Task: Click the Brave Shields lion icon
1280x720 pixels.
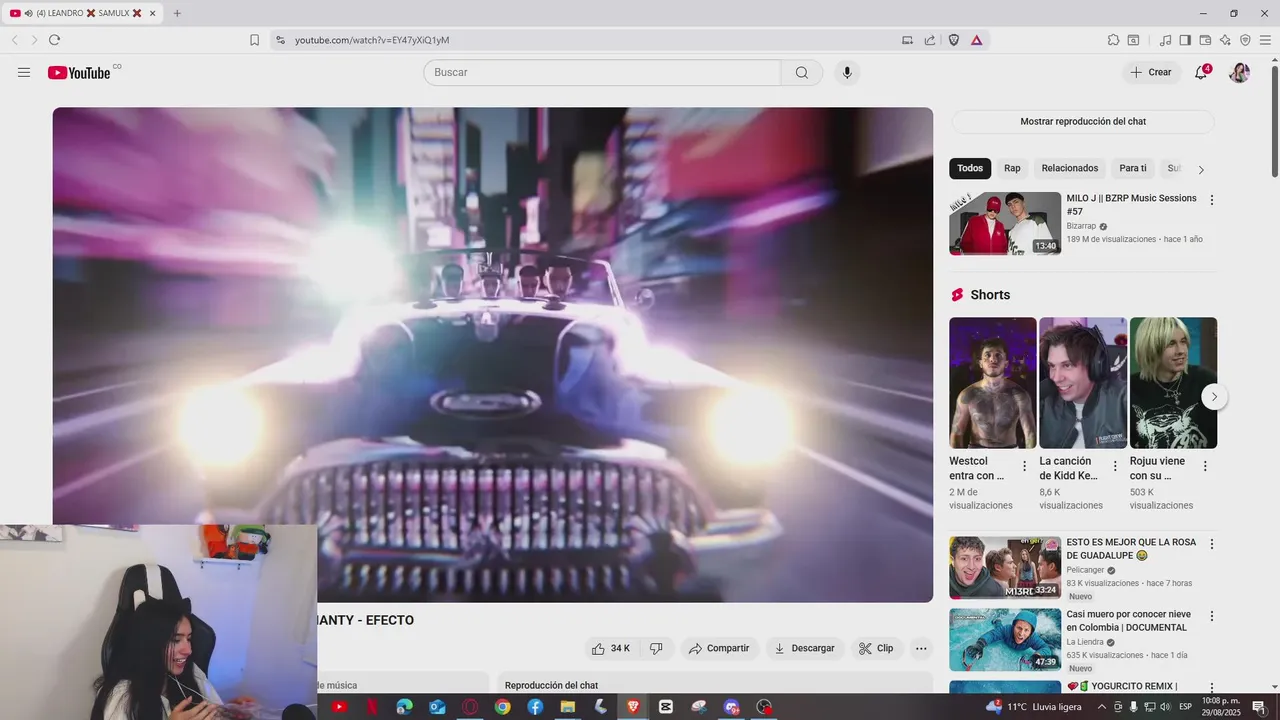Action: point(953,40)
